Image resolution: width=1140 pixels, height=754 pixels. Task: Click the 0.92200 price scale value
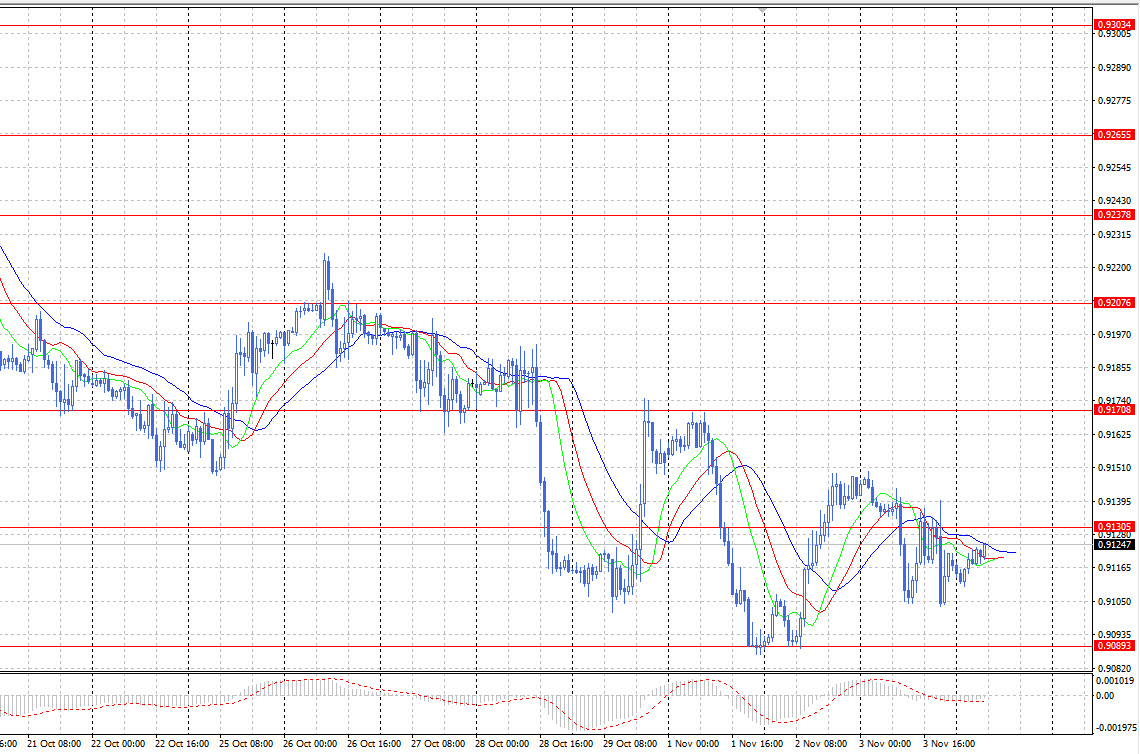(x=1115, y=268)
